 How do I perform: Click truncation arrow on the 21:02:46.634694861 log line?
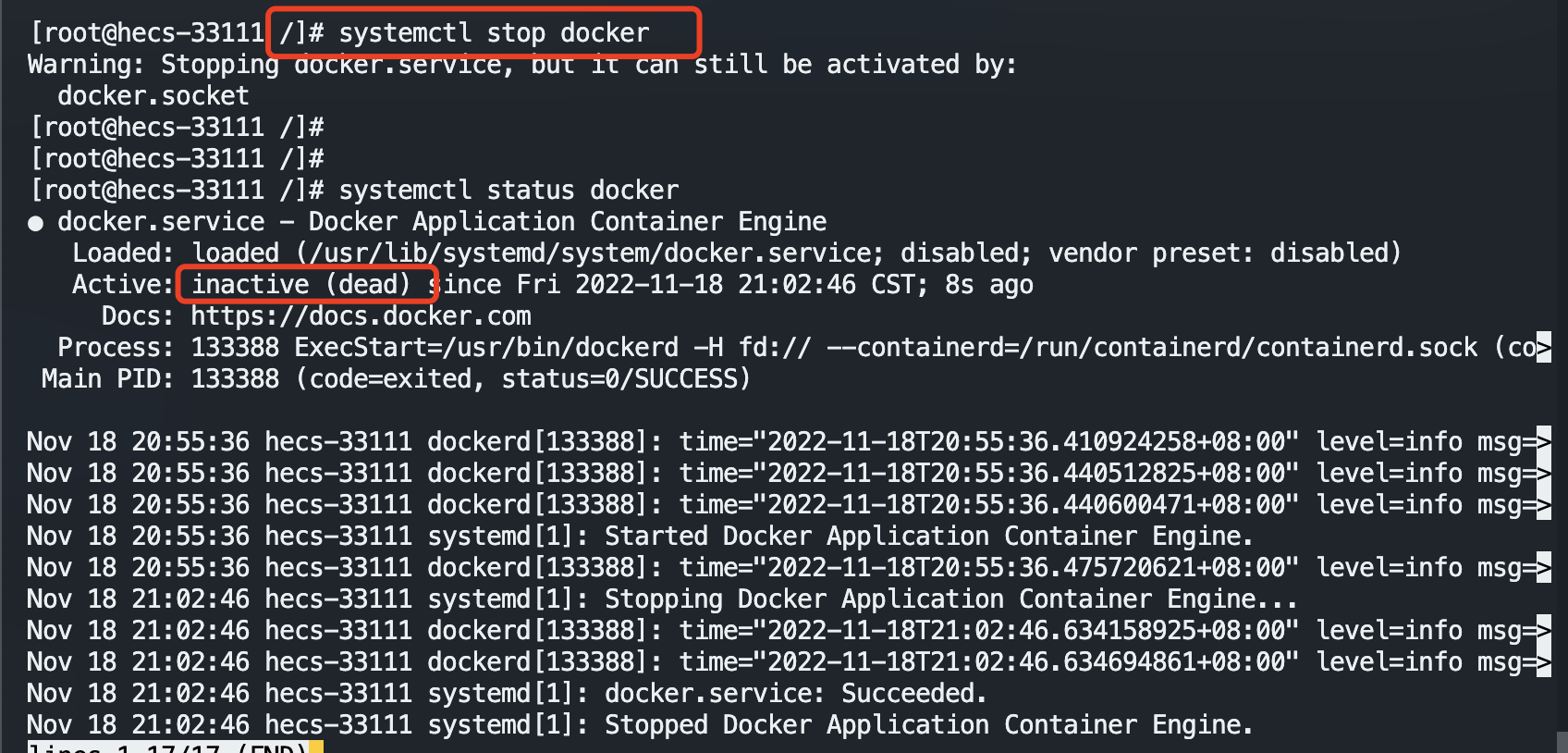(x=1543, y=662)
